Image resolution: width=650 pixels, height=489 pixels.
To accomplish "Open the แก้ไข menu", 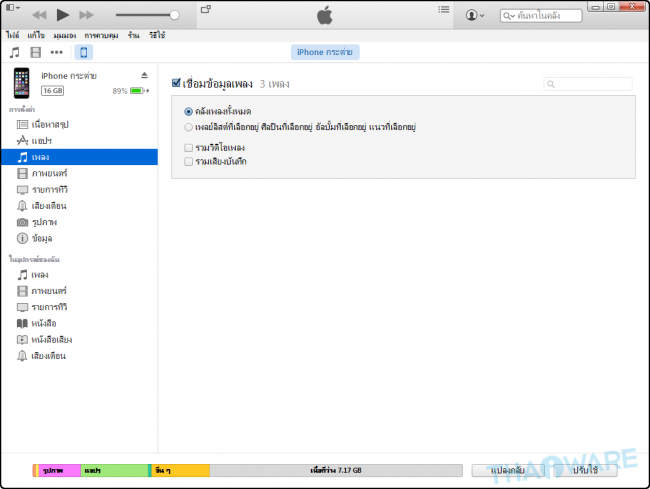I will pos(36,35).
